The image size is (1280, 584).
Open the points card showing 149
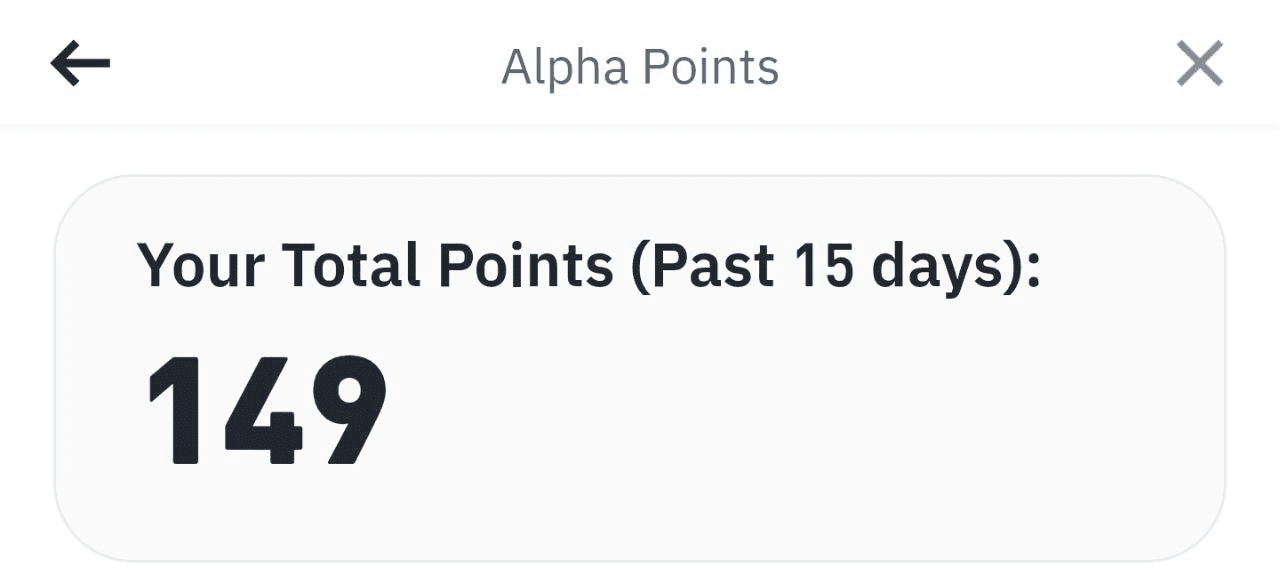(640, 368)
